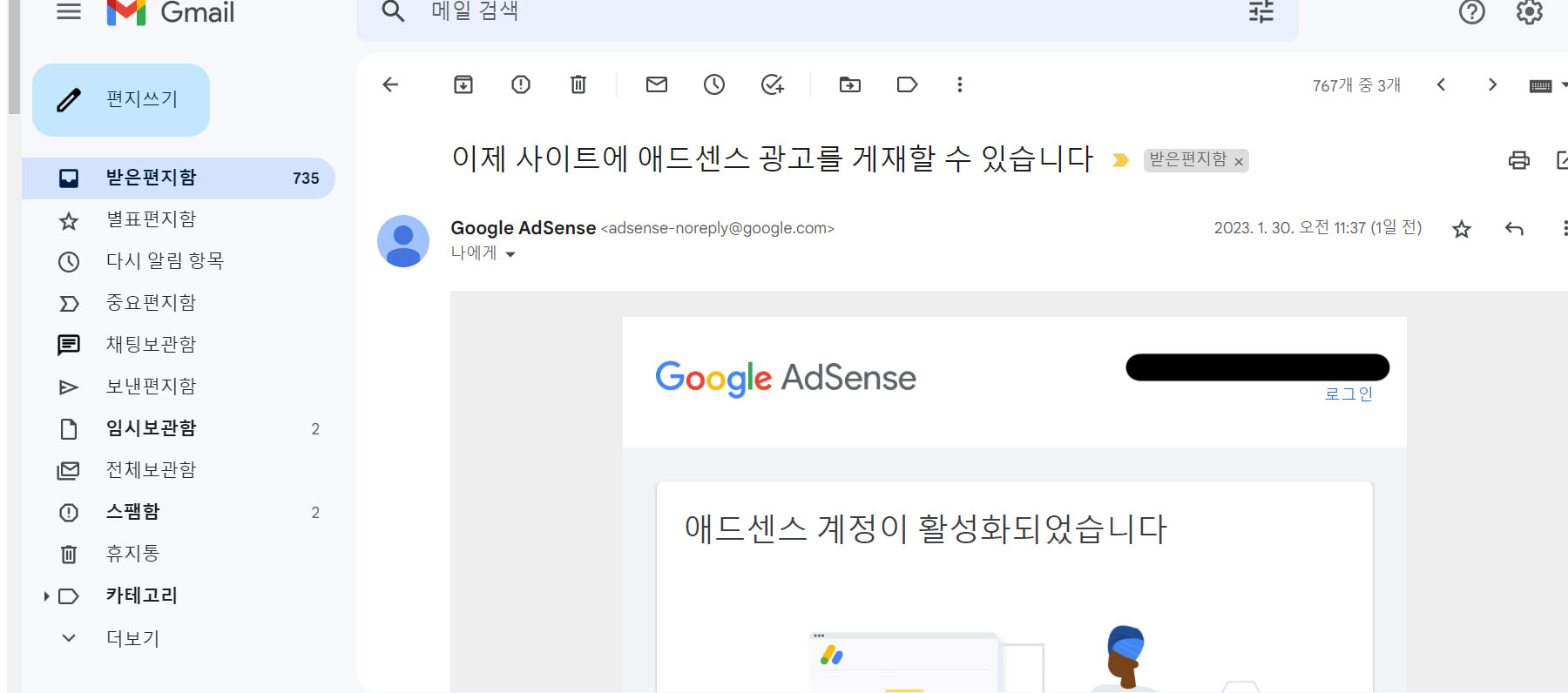Click the sender avatar image
Viewport: 1568px width, 693px height.
pyautogui.click(x=403, y=241)
